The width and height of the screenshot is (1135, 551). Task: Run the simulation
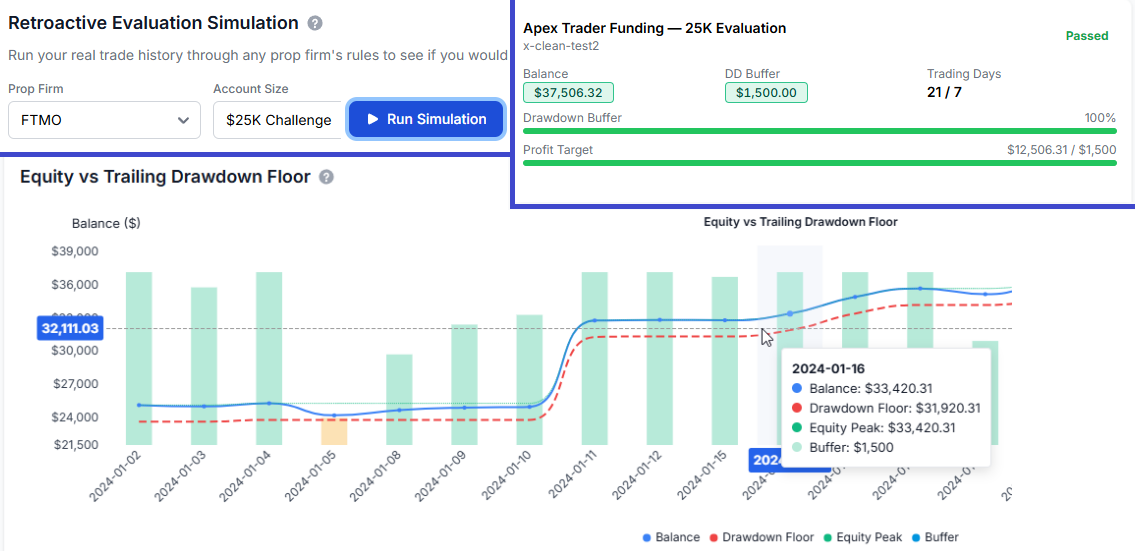(x=426, y=119)
